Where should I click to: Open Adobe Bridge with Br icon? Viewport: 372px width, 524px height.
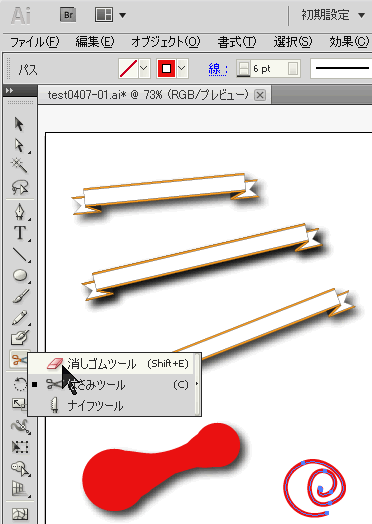[x=68, y=15]
